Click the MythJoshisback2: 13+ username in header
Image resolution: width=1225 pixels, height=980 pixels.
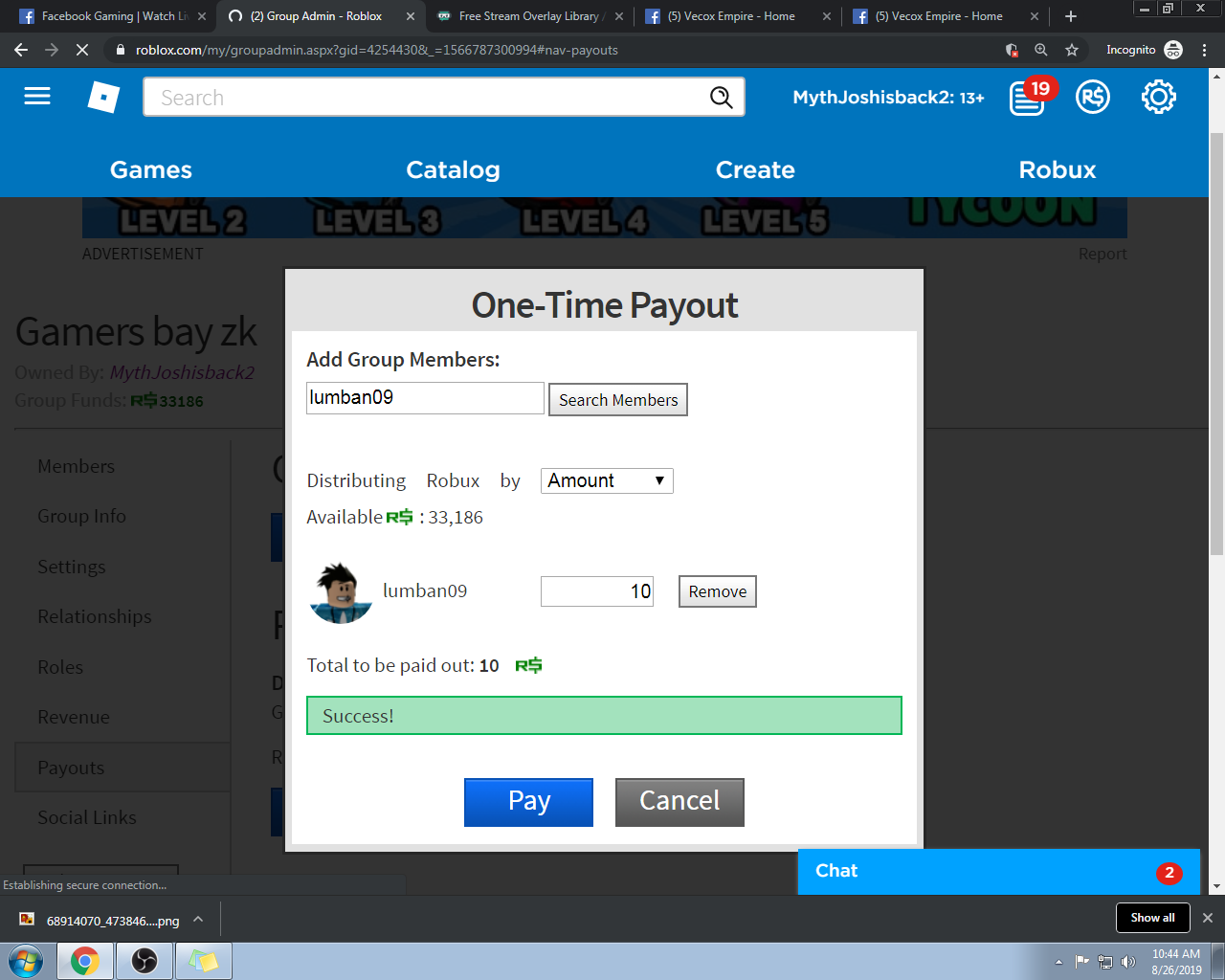(x=888, y=98)
